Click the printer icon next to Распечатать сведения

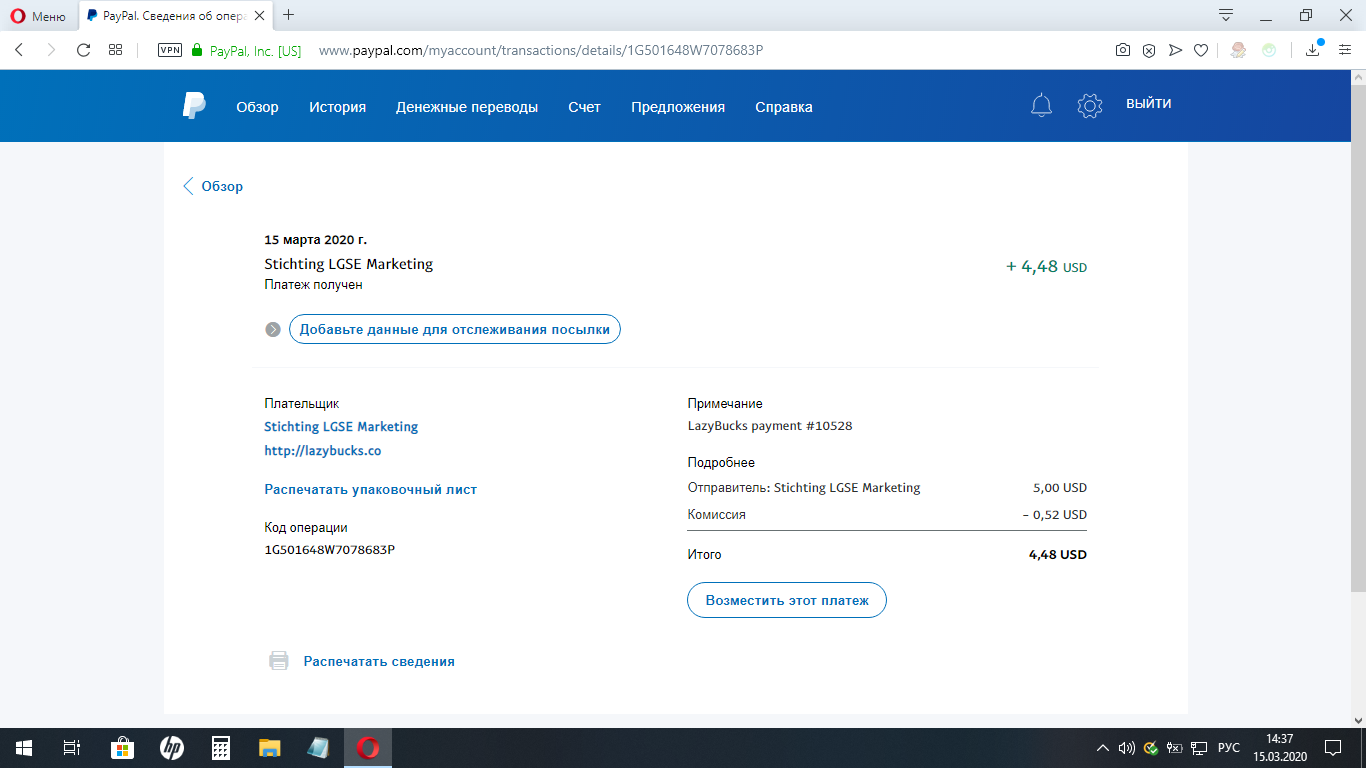(x=279, y=661)
